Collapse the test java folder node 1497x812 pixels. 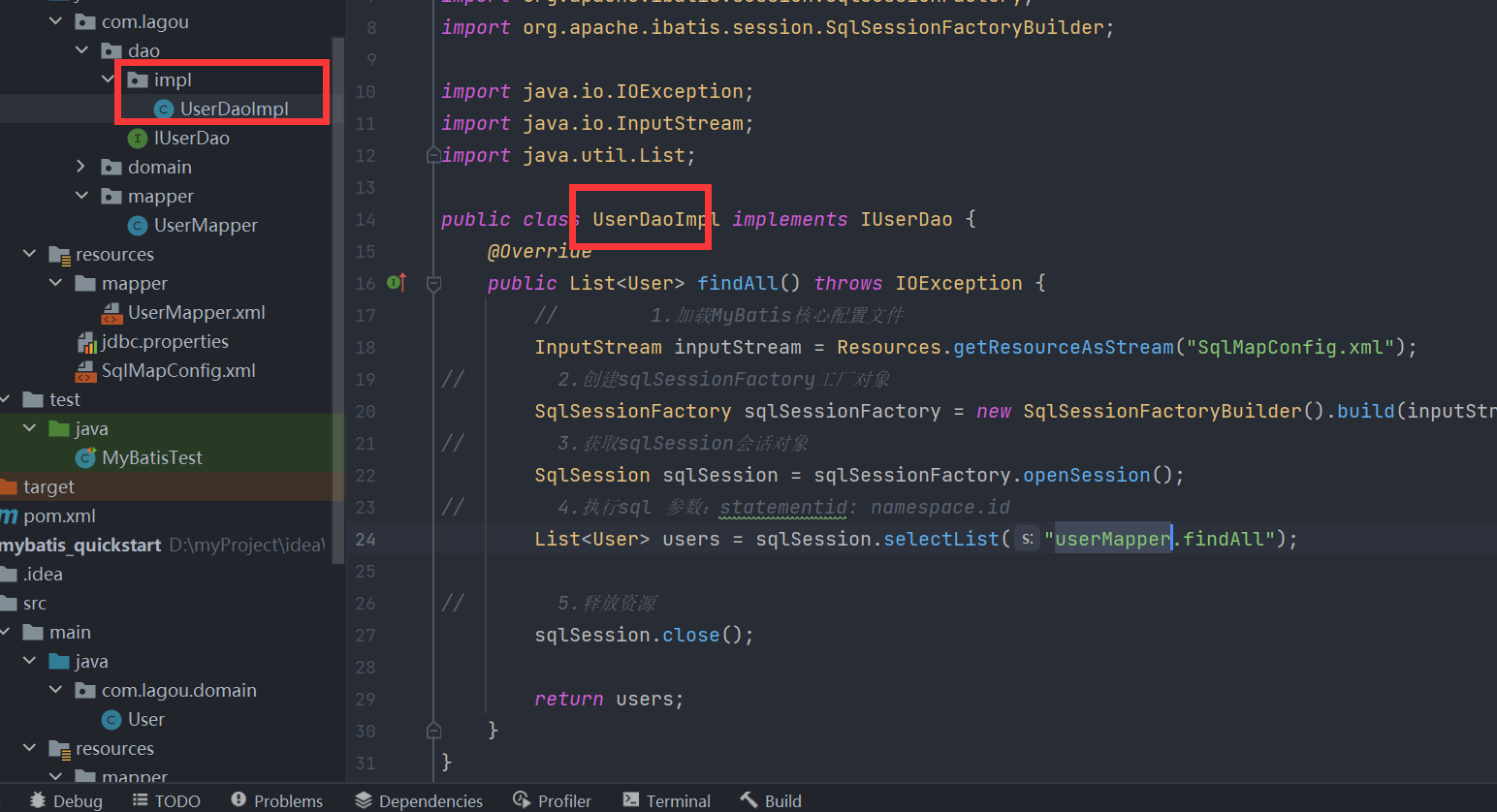coord(29,428)
